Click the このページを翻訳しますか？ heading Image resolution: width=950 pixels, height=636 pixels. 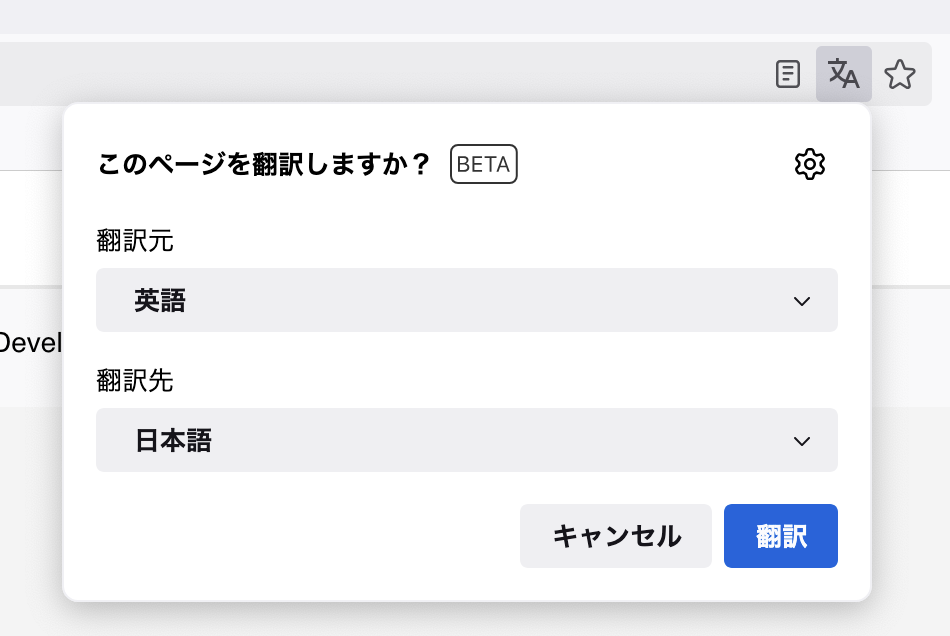tap(264, 164)
